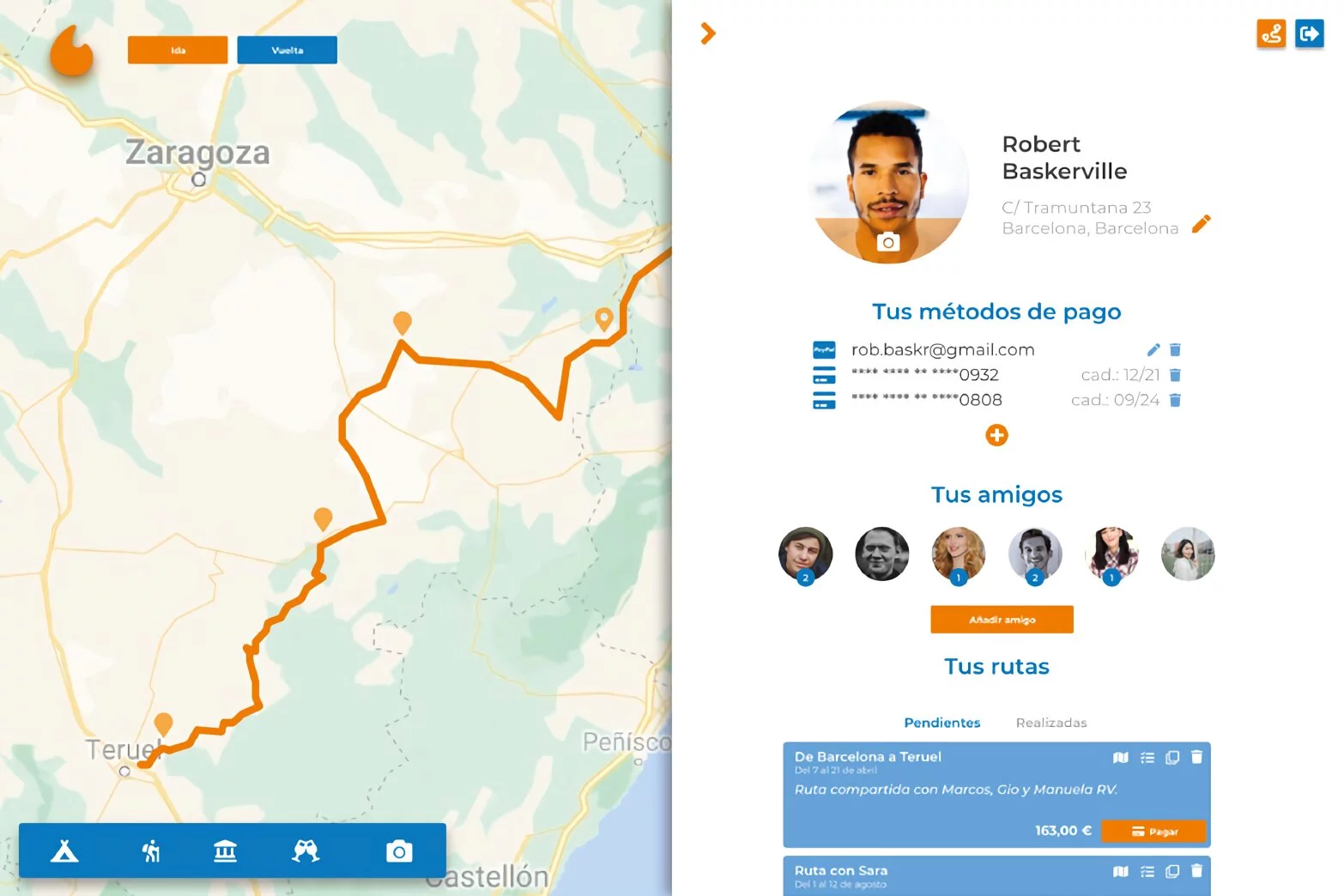Select the hiking filter icon
This screenshot has height=896, width=1344.
[x=151, y=851]
